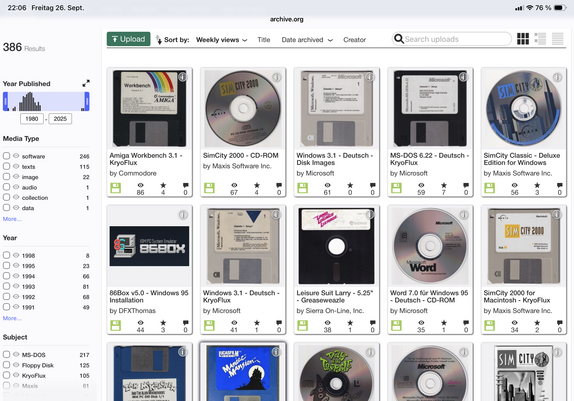Screen dimensions: 574x401
Task: Check the texts media type box
Action: pos(6,166)
